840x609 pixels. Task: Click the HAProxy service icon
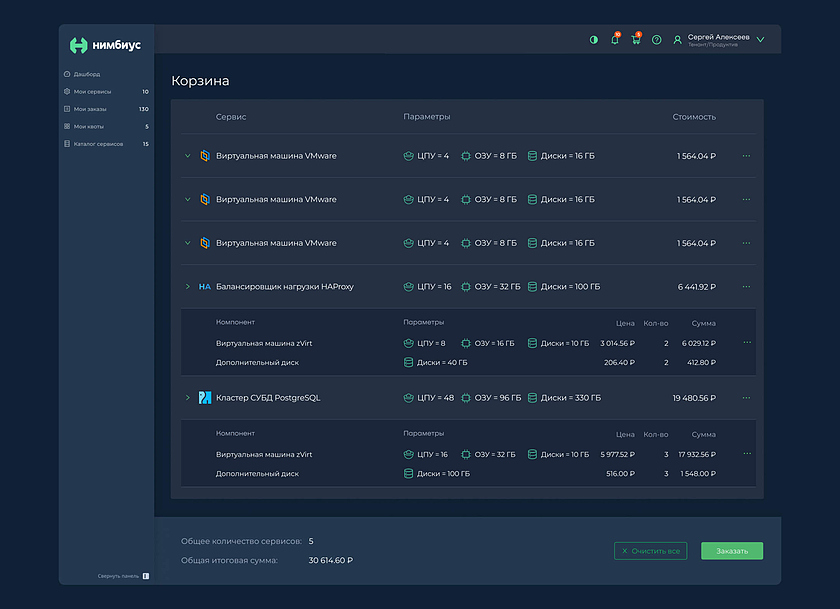[204, 287]
